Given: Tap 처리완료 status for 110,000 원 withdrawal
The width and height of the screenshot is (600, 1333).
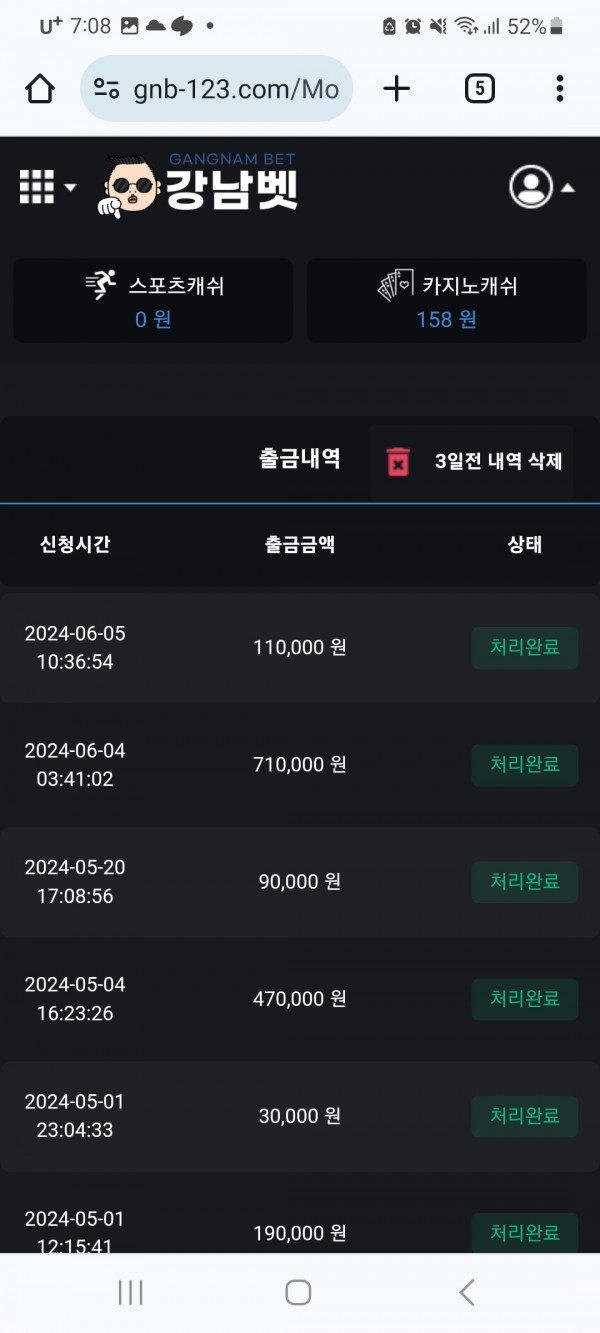Looking at the screenshot, I should tap(524, 648).
